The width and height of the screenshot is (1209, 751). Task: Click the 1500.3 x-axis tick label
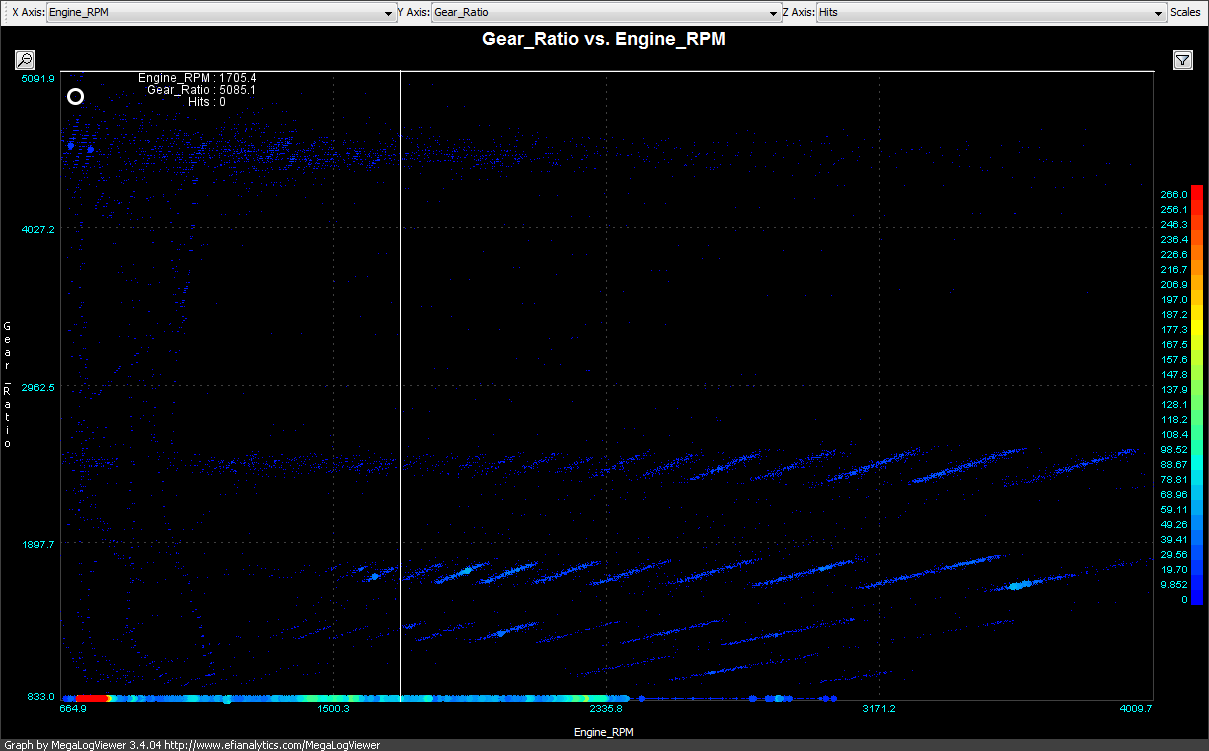click(333, 709)
